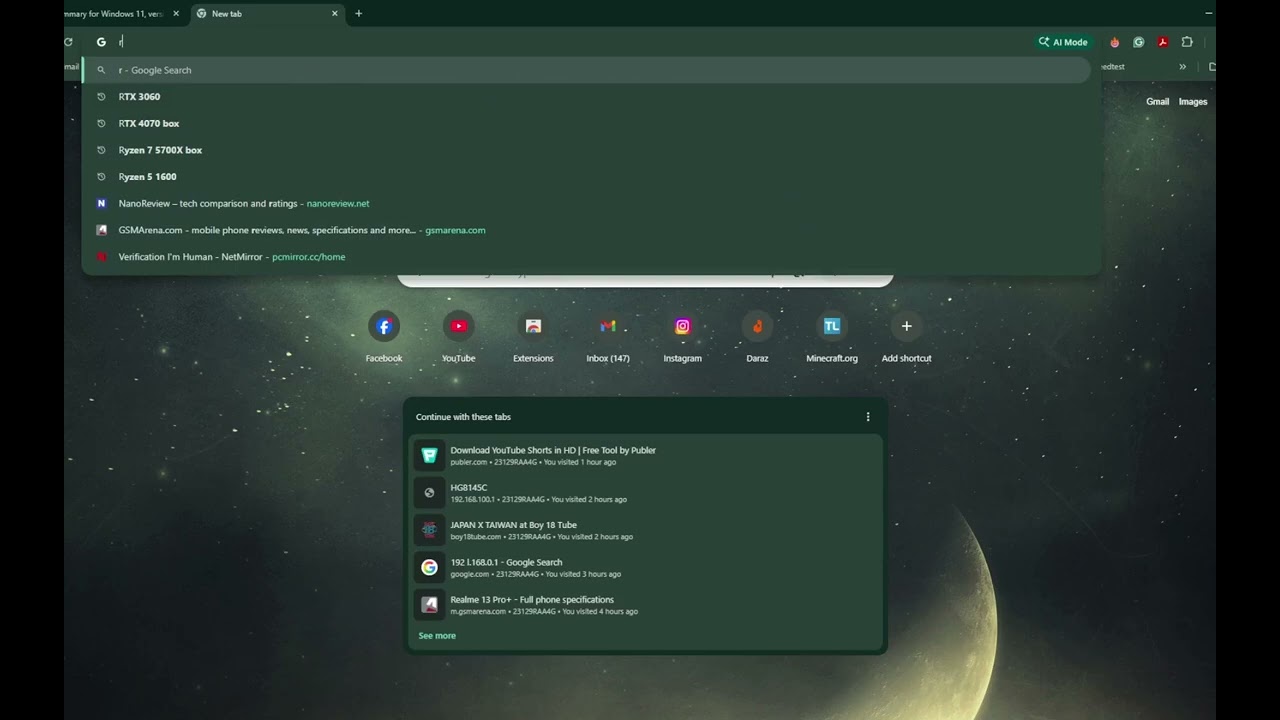Click the GSMArena favicon beside Realme 13 Pro+

click(429, 605)
